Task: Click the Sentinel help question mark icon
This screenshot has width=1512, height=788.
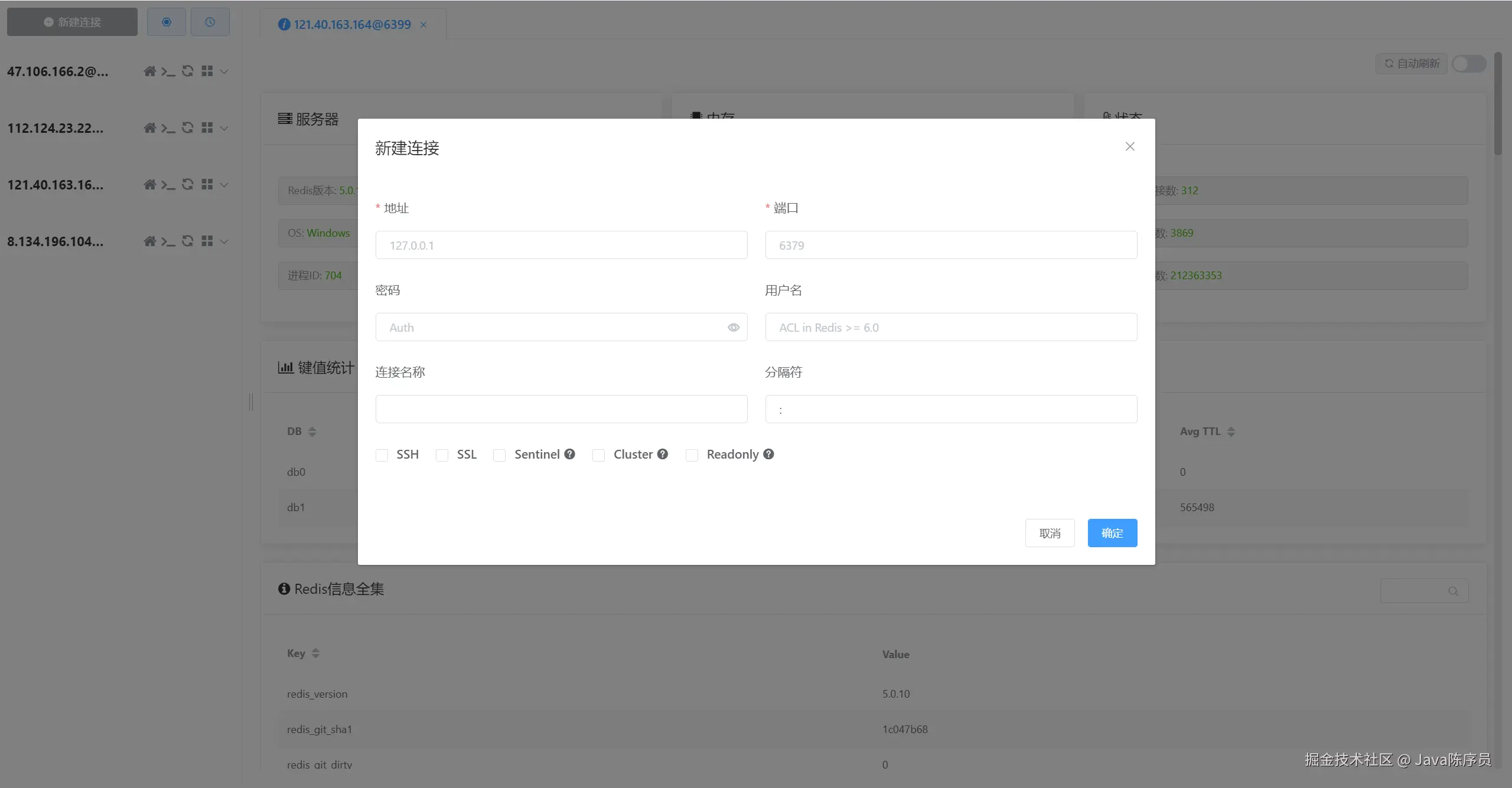Action: click(x=569, y=455)
